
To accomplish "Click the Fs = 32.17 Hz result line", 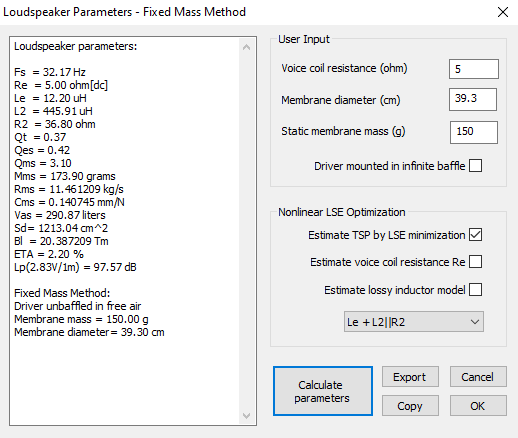I will (x=50, y=72).
